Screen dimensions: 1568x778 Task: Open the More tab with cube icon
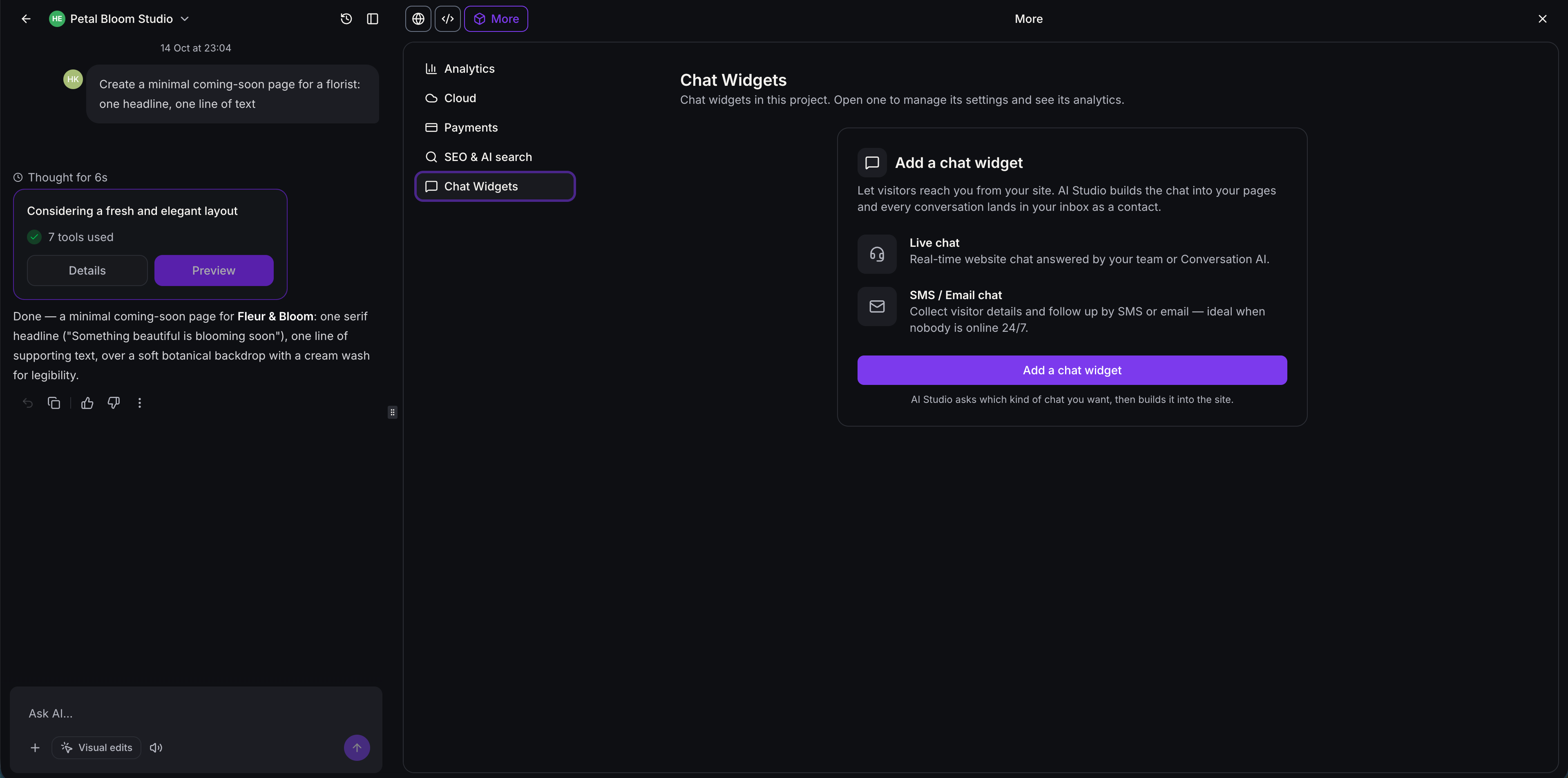click(496, 19)
